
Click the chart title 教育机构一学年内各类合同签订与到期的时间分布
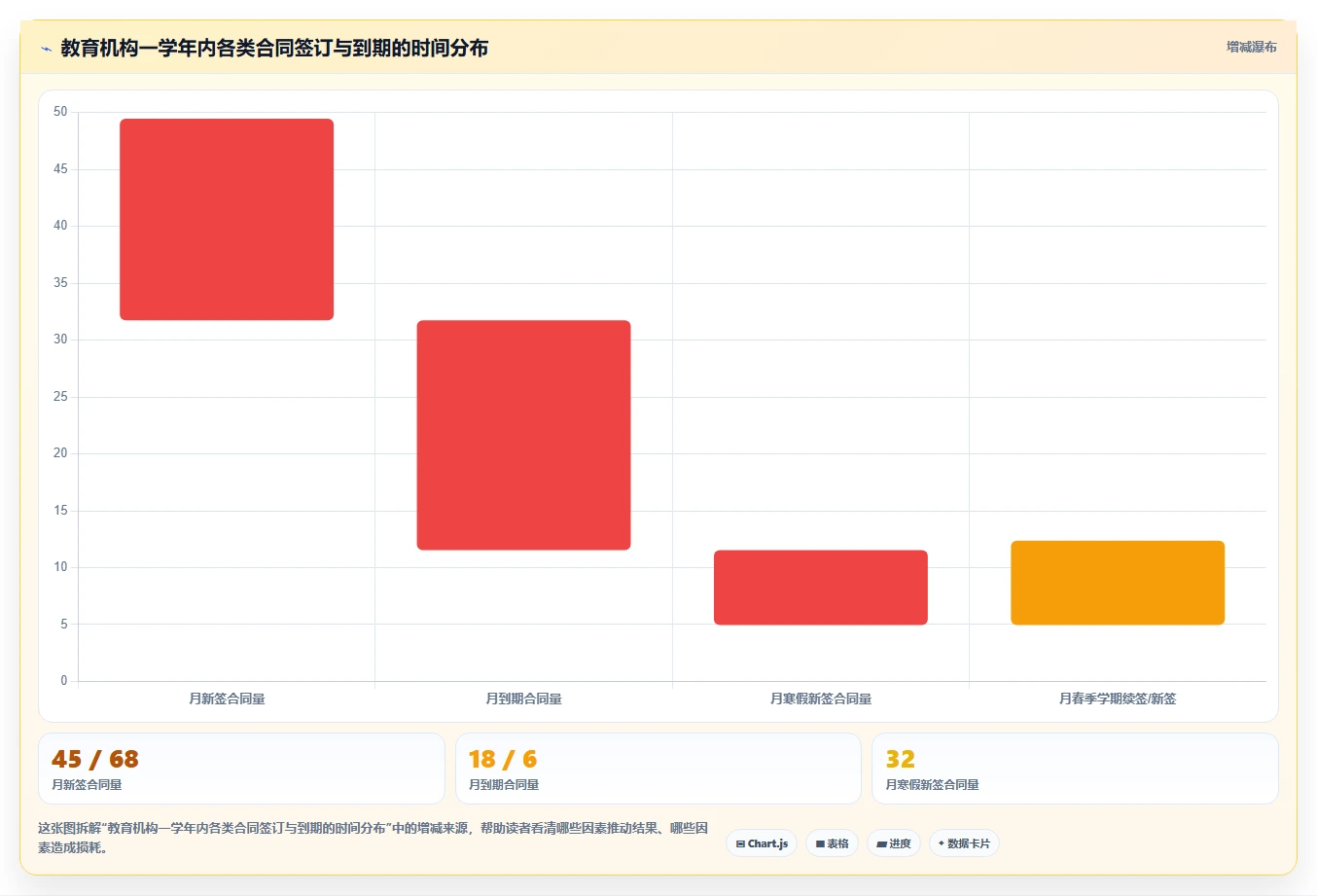coord(274,48)
